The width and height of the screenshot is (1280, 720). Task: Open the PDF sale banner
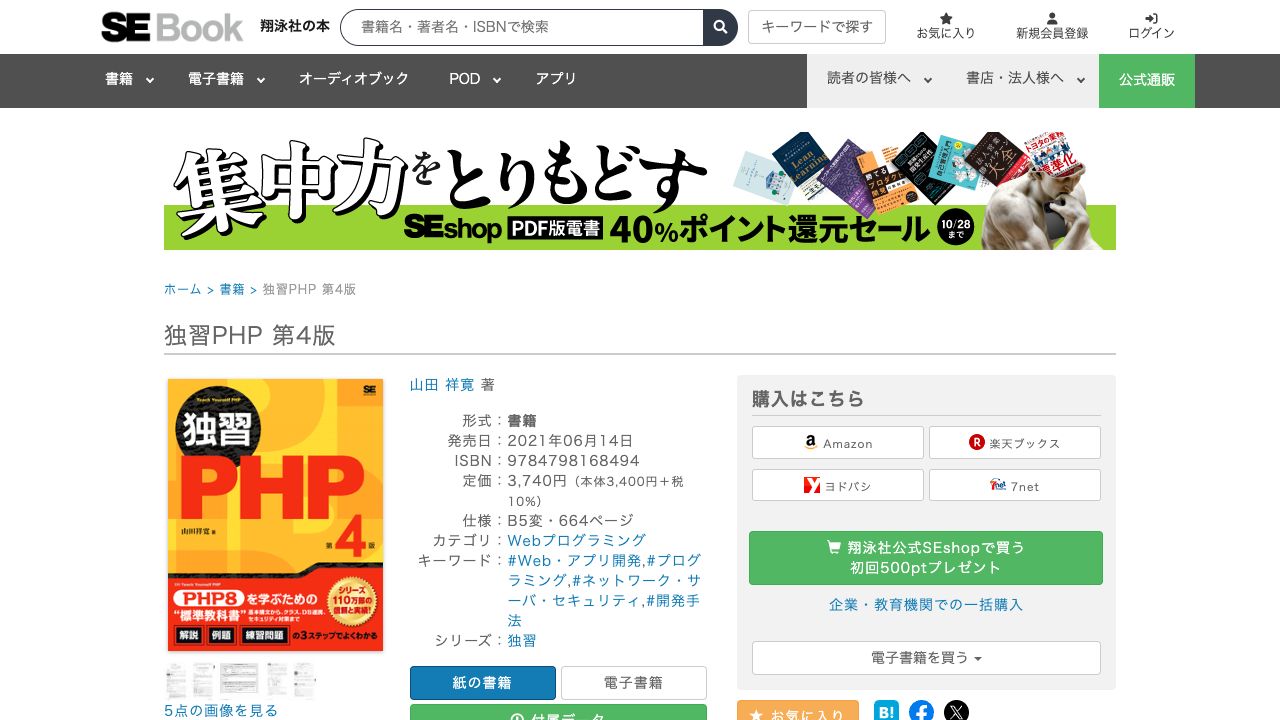click(640, 190)
